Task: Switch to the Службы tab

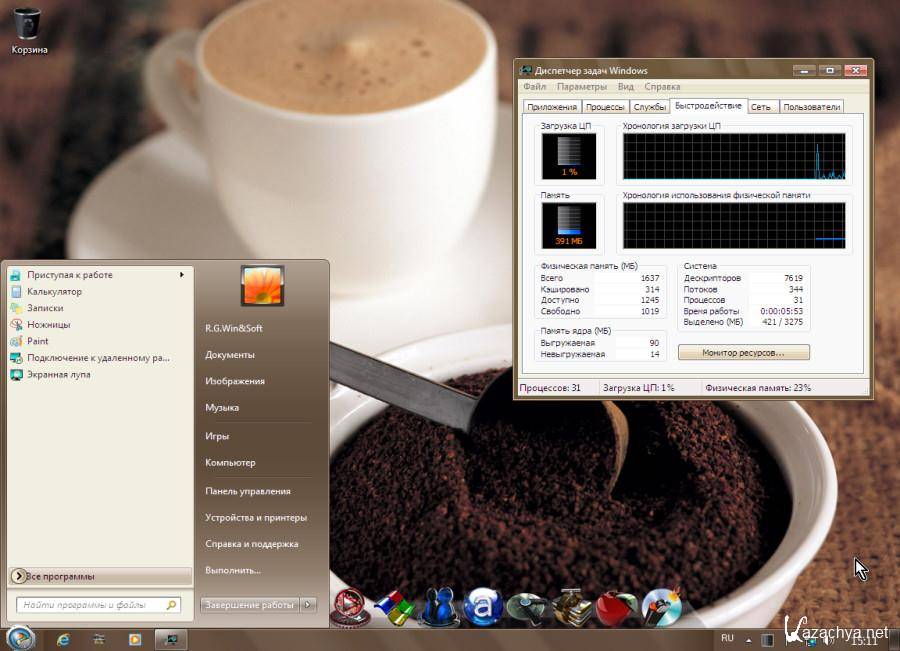Action: [650, 107]
